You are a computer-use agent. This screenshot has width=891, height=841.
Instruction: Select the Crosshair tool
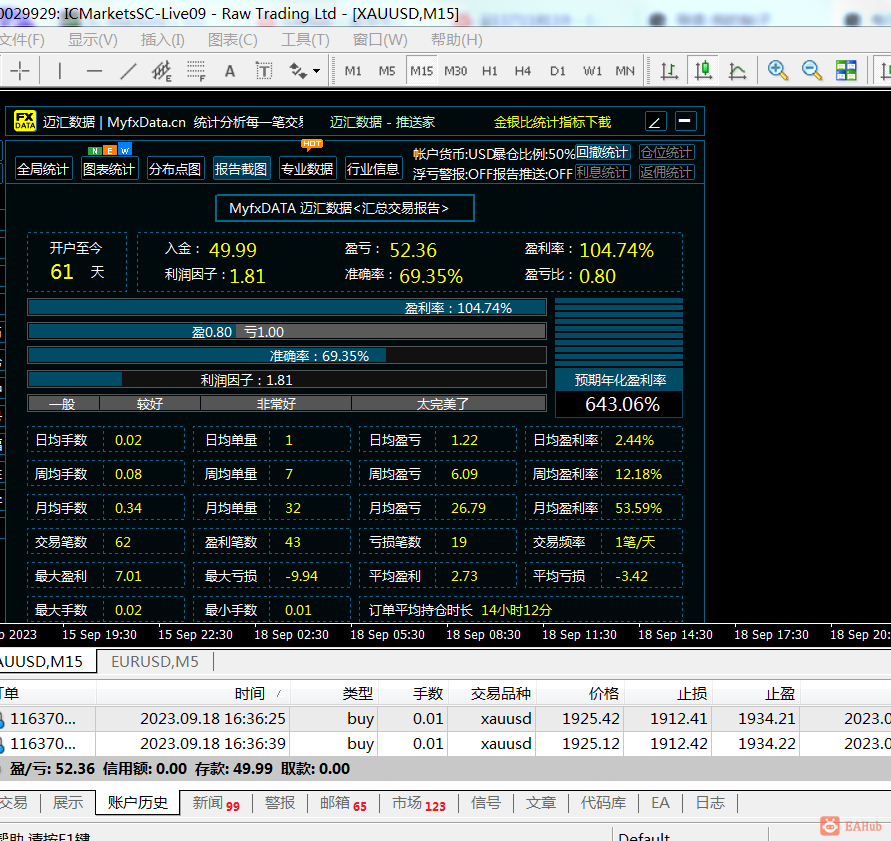click(20, 71)
